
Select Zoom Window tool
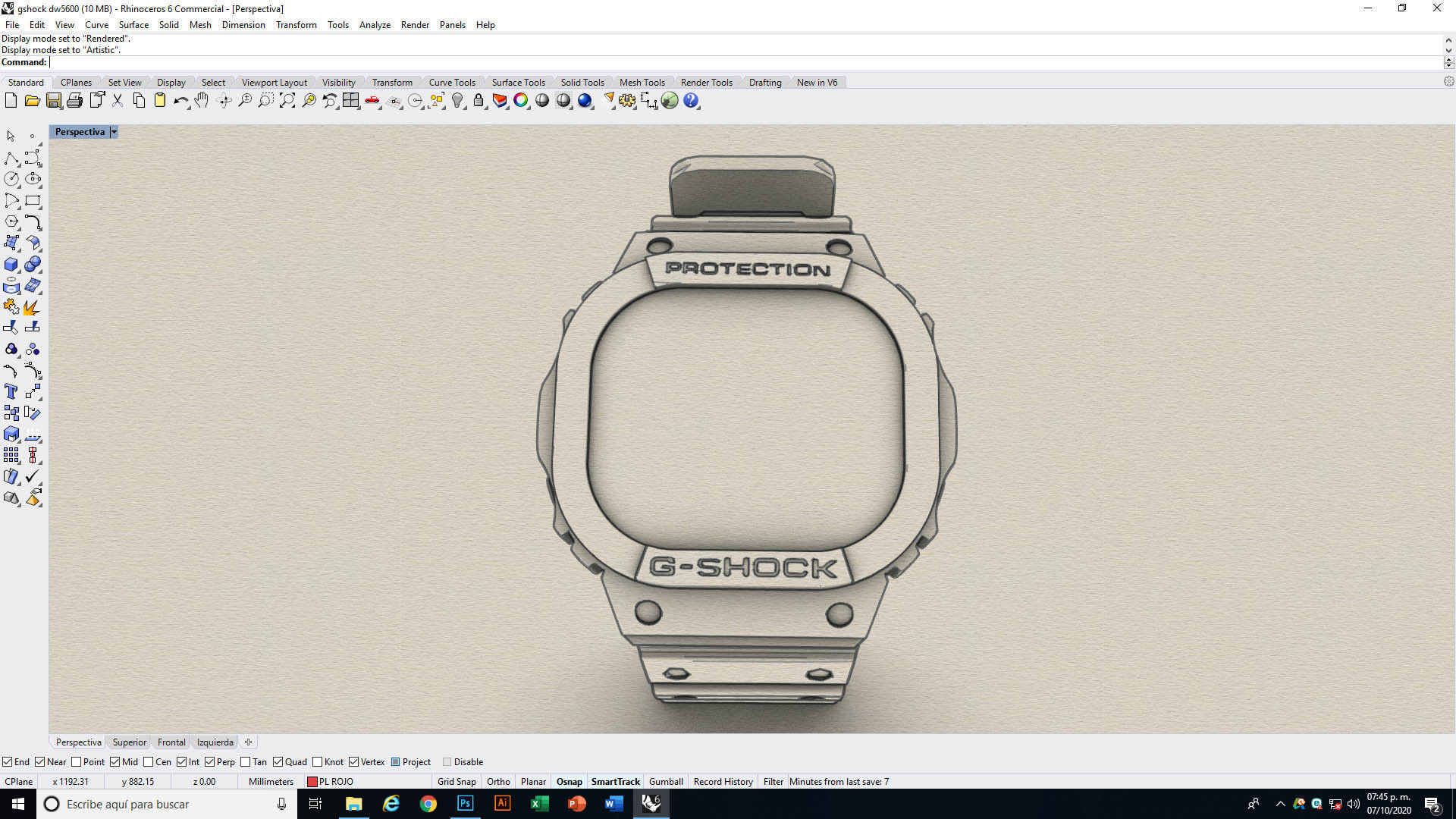click(265, 100)
